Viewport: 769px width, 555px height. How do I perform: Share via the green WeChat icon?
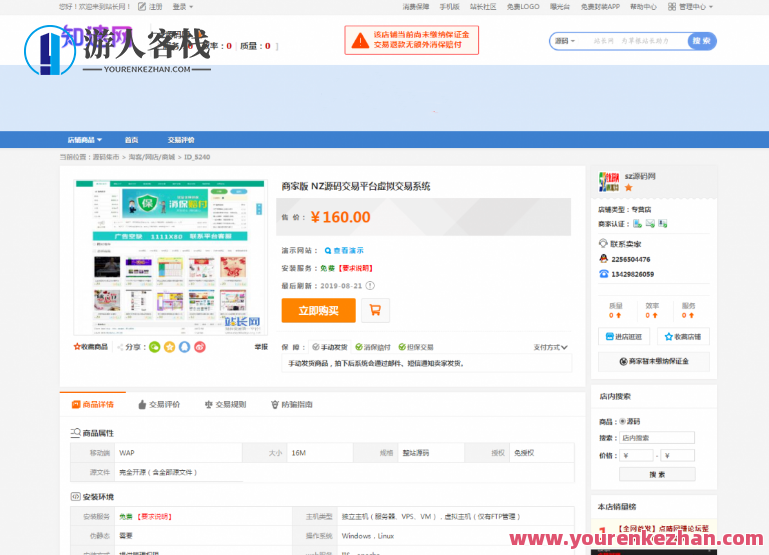[154, 347]
